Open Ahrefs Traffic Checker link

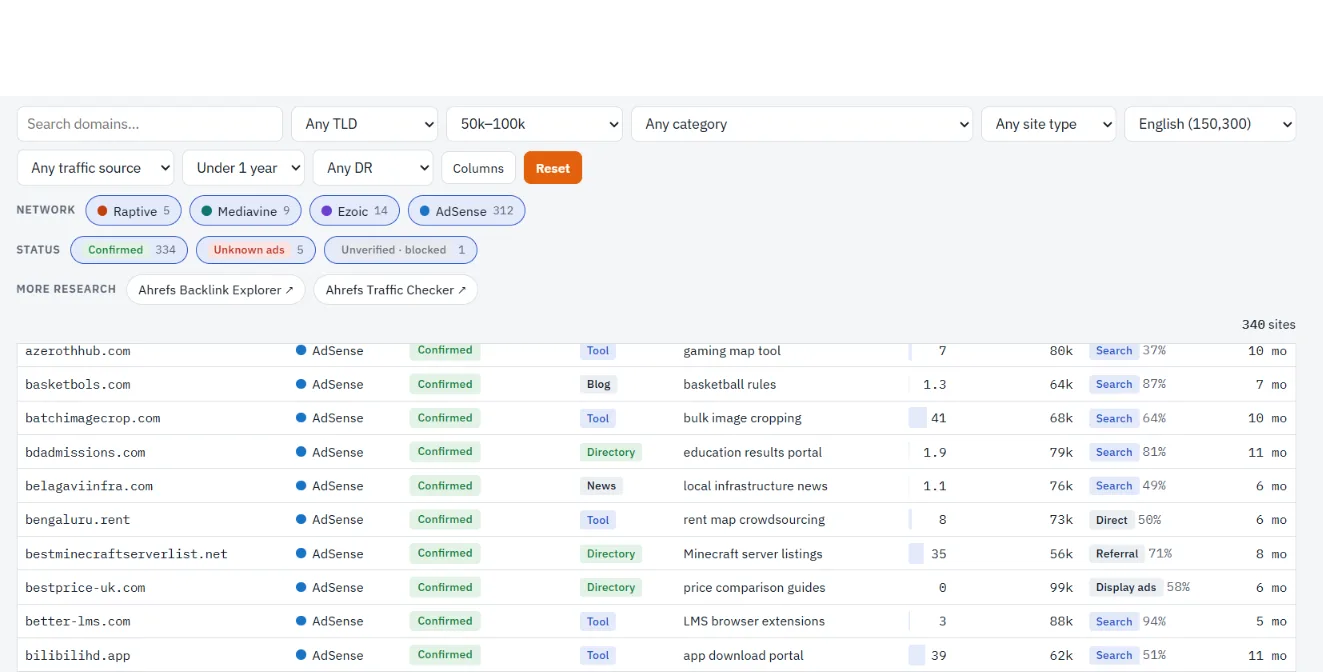point(395,290)
